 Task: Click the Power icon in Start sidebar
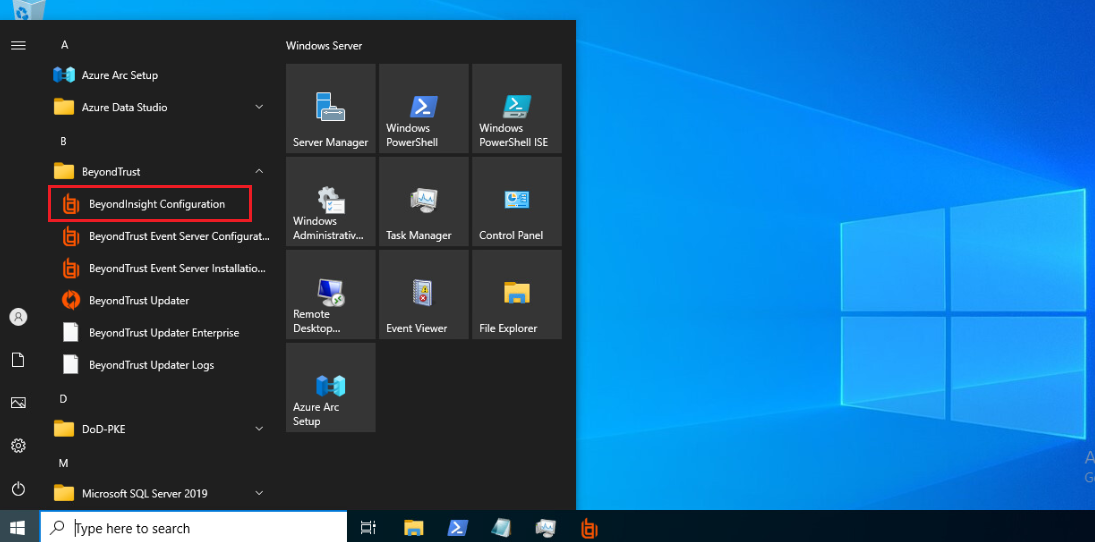[x=18, y=489]
